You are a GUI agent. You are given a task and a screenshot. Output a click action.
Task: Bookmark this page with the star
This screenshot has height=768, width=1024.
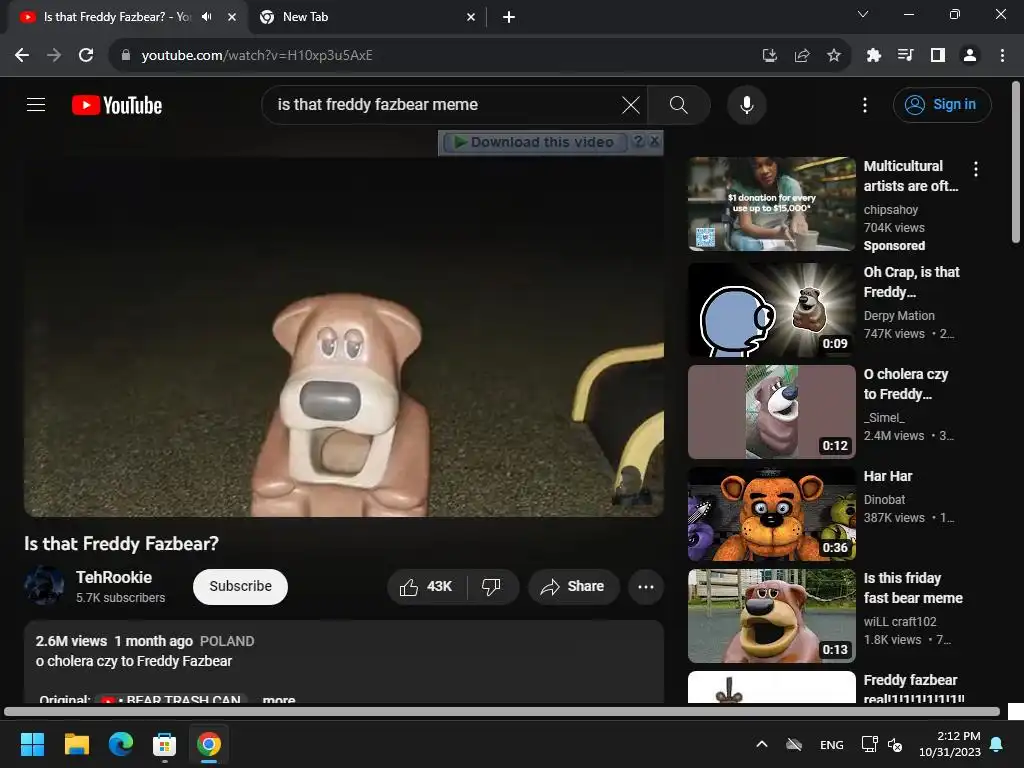tap(834, 56)
